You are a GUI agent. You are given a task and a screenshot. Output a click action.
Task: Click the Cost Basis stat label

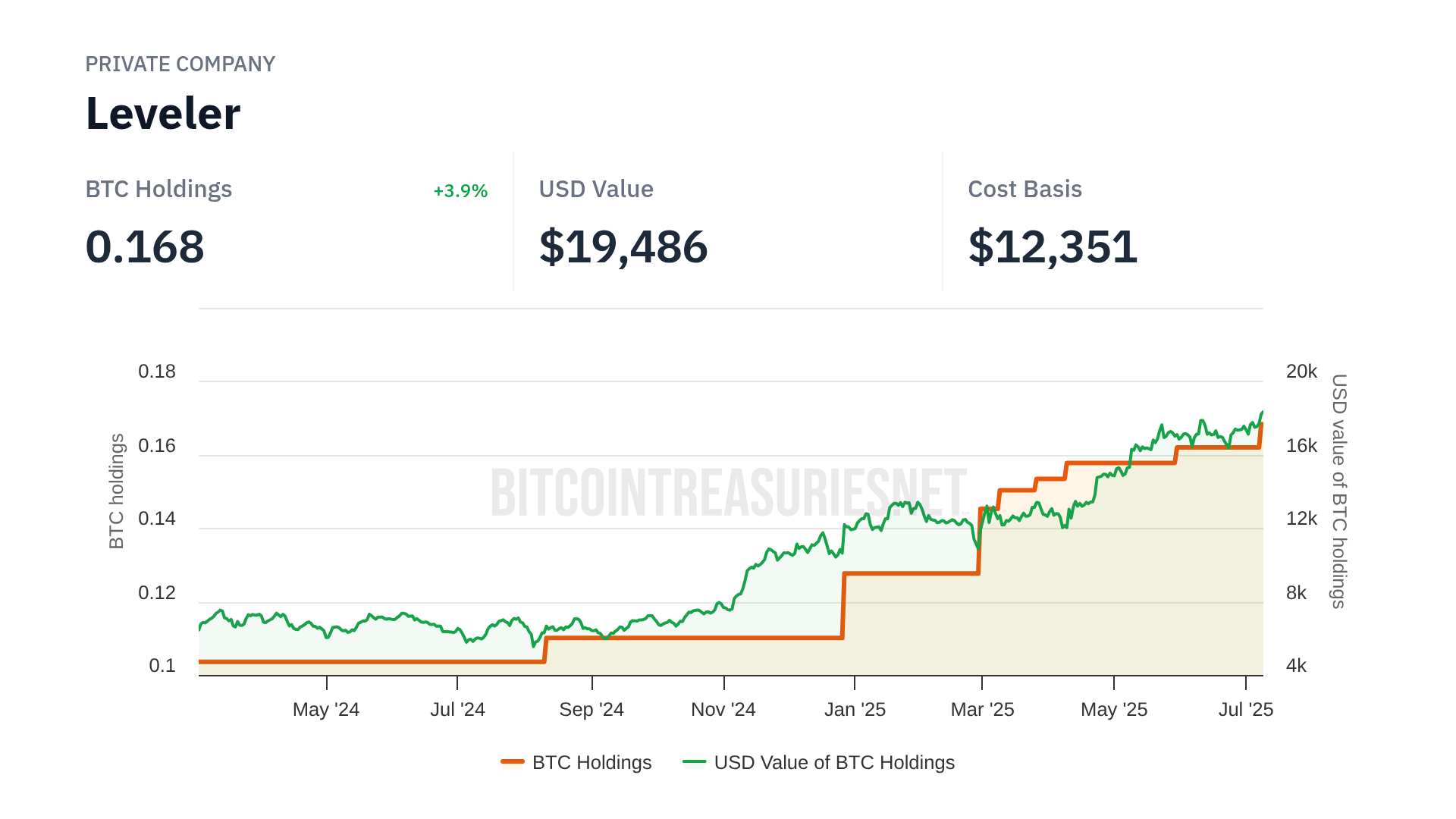(1025, 189)
